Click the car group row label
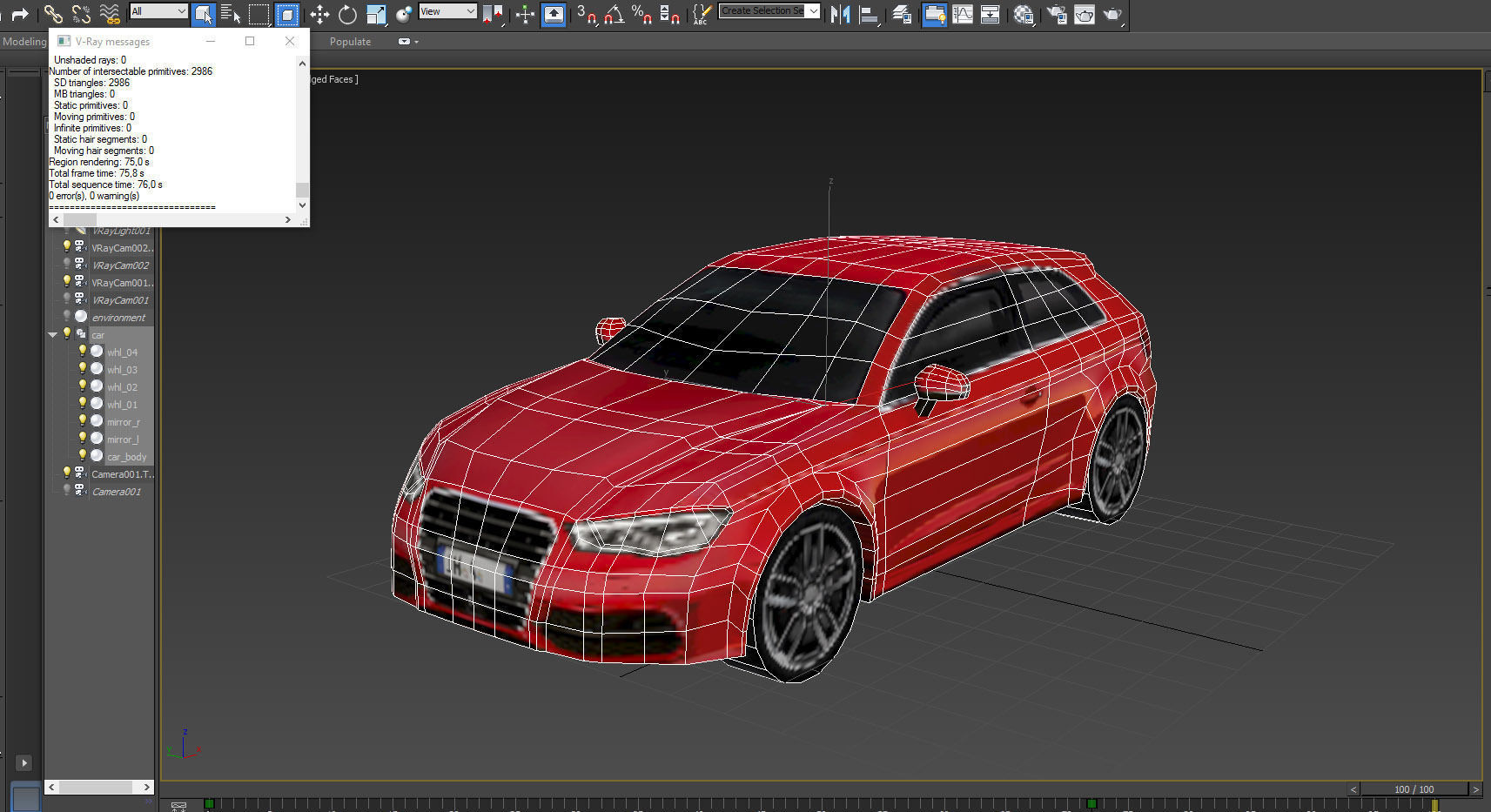 pos(97,335)
